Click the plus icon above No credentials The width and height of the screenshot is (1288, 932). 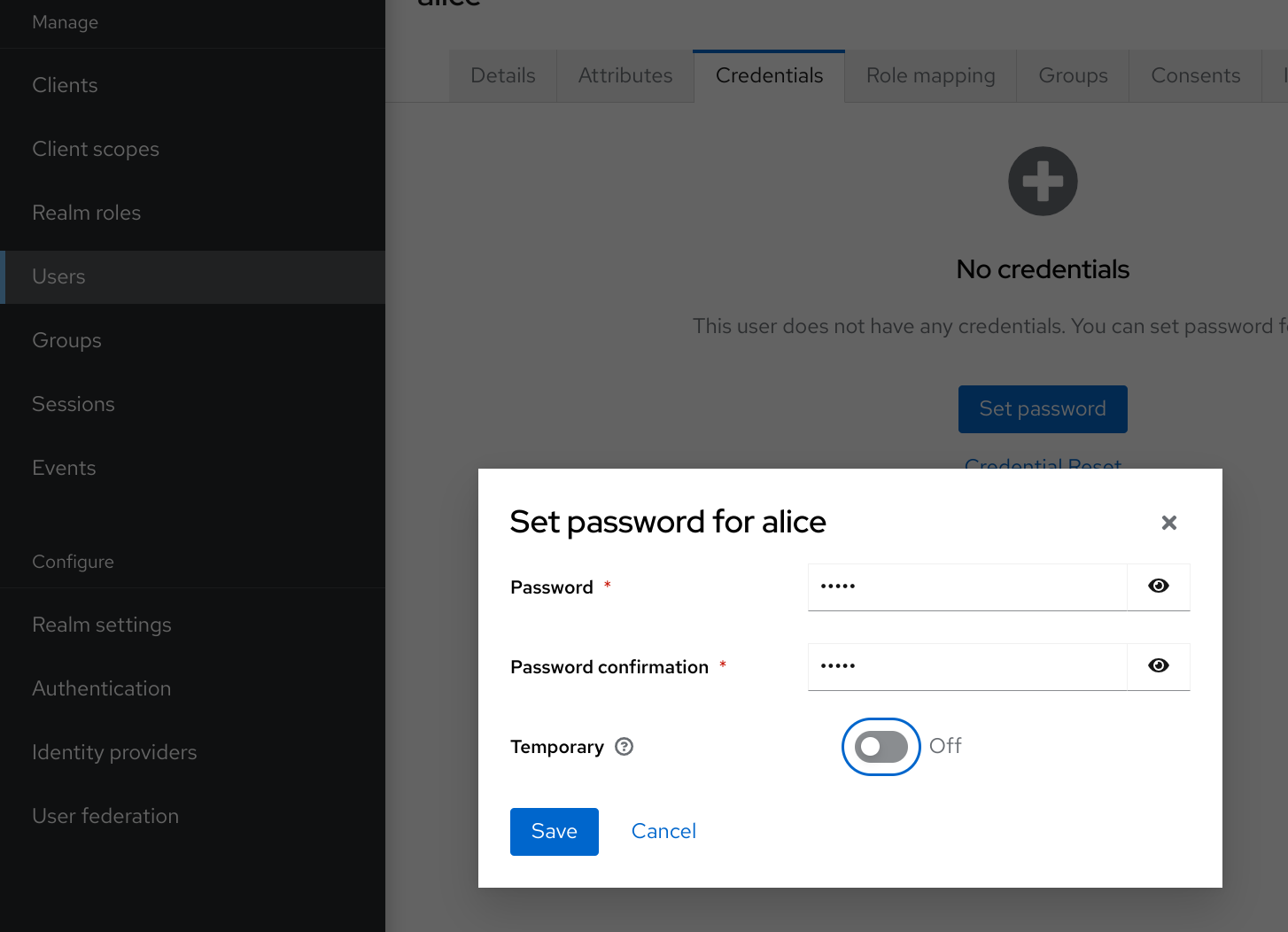coord(1043,181)
